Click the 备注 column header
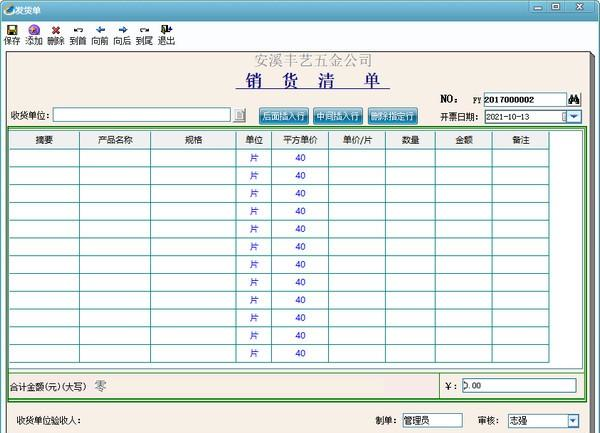Screen dimensions: 600x433 coord(521,140)
